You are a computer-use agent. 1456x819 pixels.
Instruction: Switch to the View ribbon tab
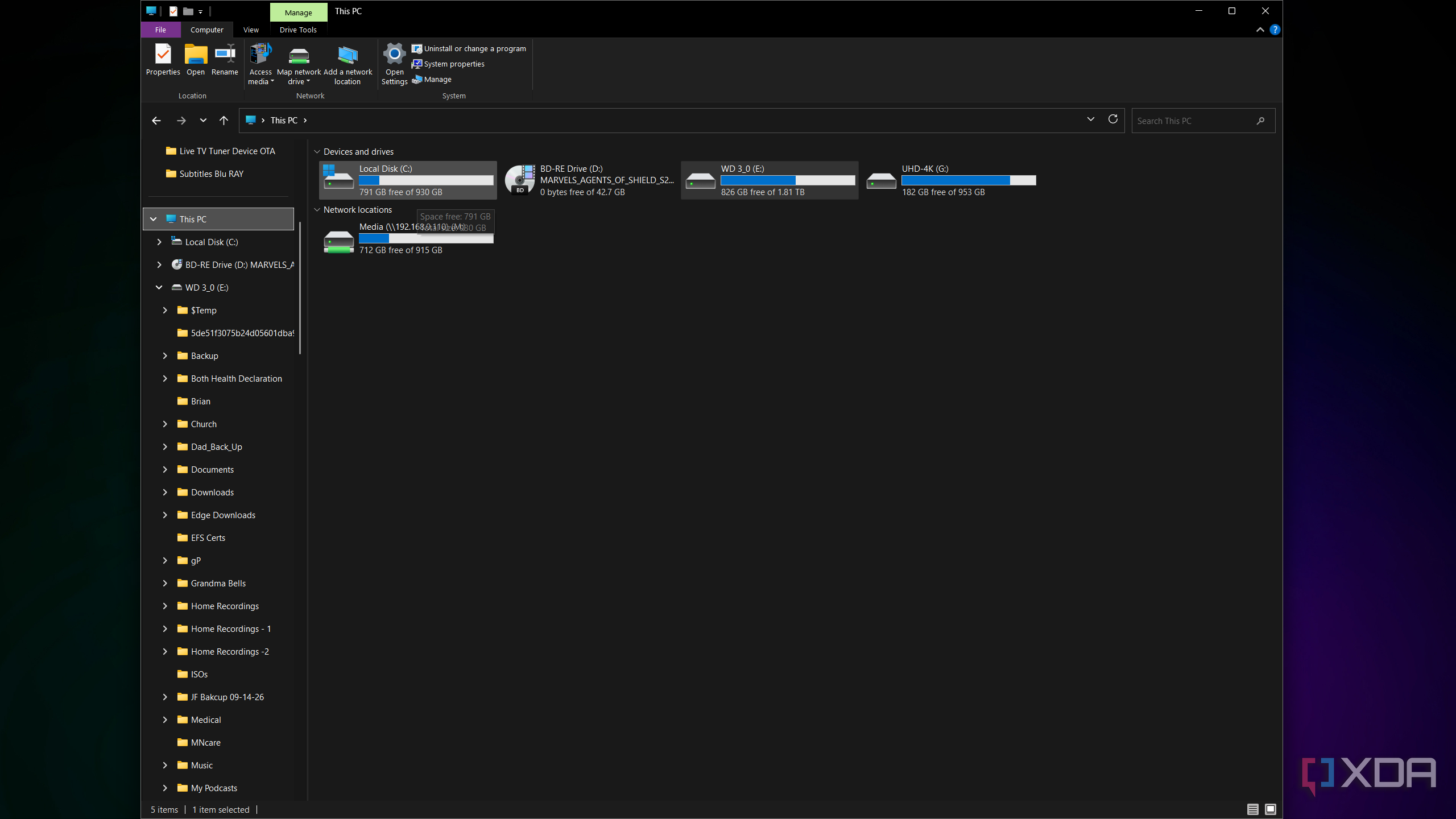click(x=251, y=30)
